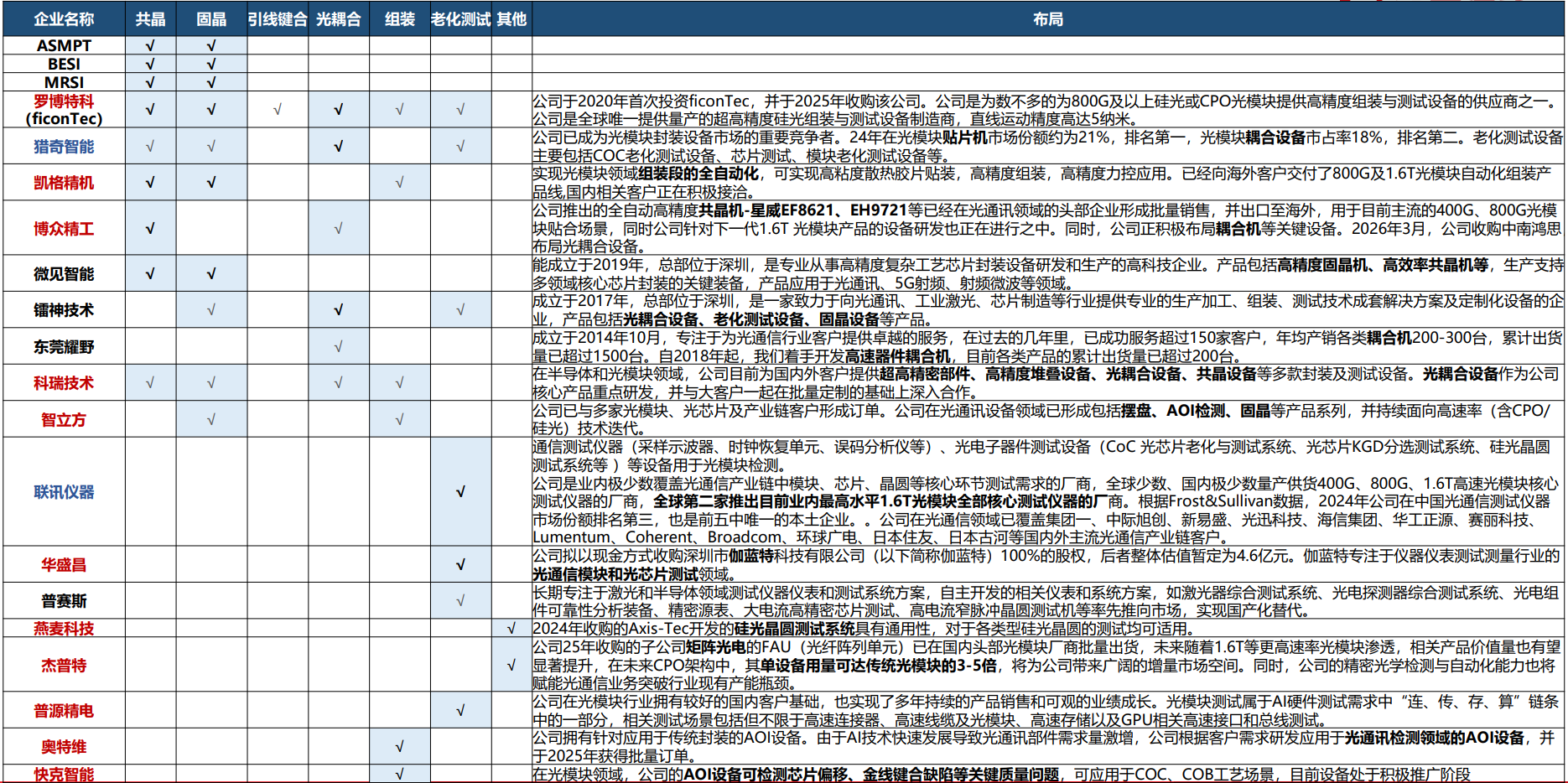Click the 老化测试 checkmark in the 普赛斯 row

(x=461, y=601)
